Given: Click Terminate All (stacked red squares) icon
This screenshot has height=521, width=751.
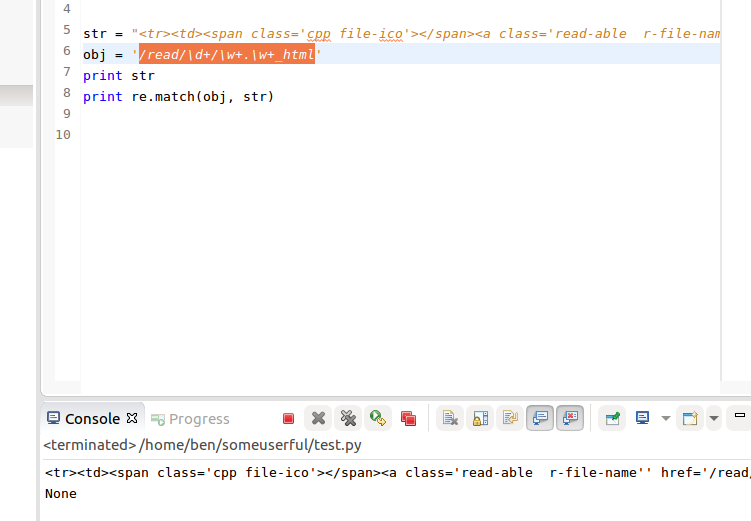Looking at the screenshot, I should (408, 418).
